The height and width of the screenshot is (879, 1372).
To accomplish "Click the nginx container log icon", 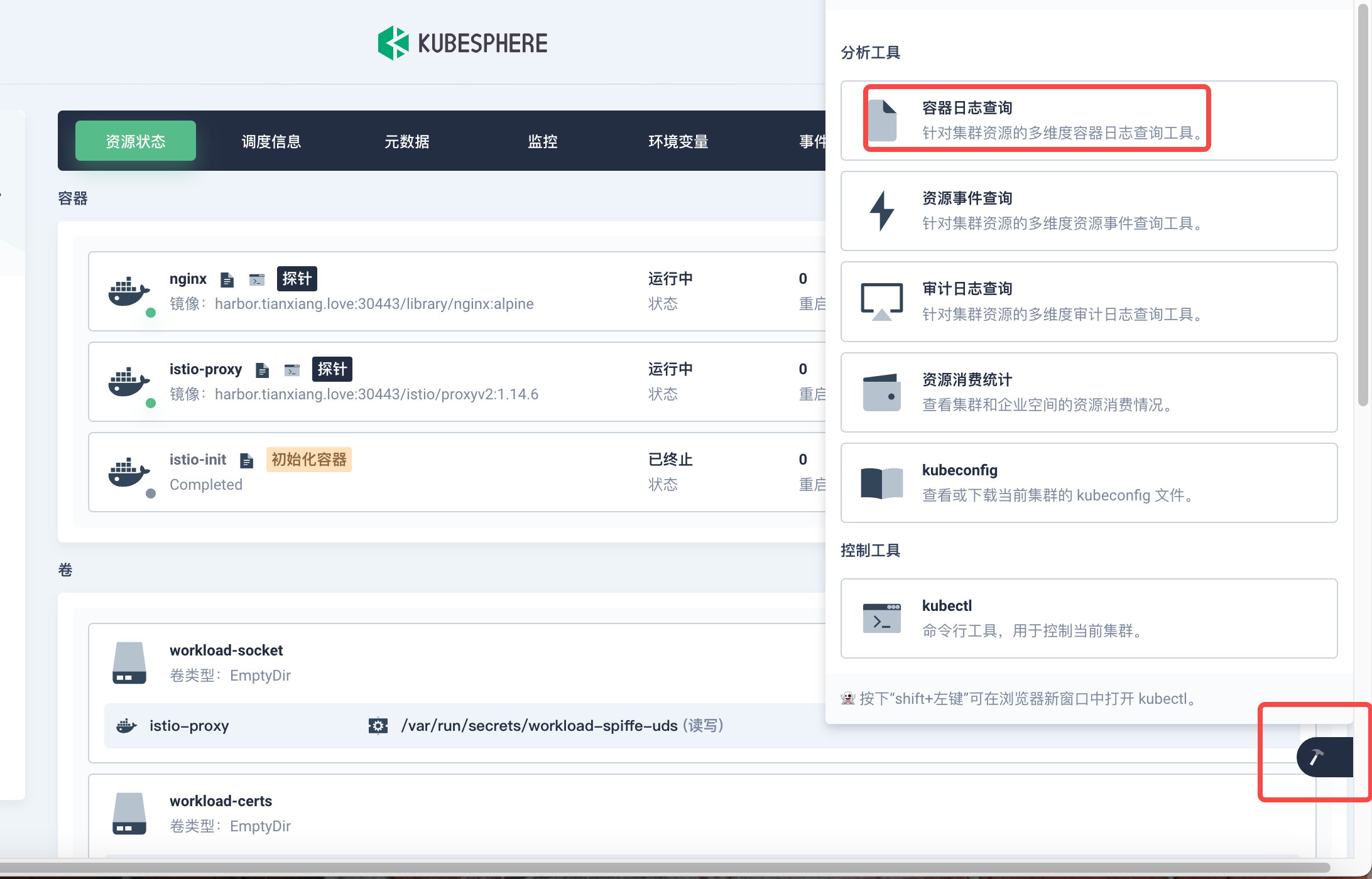I will coord(227,279).
